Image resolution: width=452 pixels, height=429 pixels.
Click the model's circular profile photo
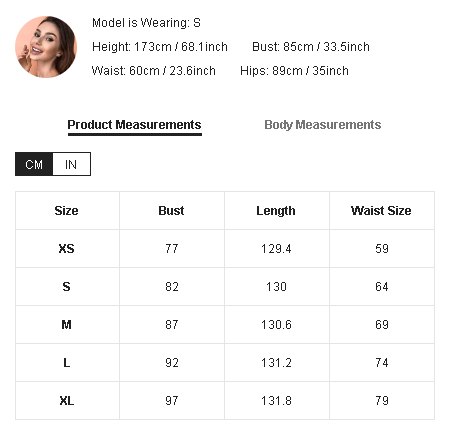click(46, 47)
